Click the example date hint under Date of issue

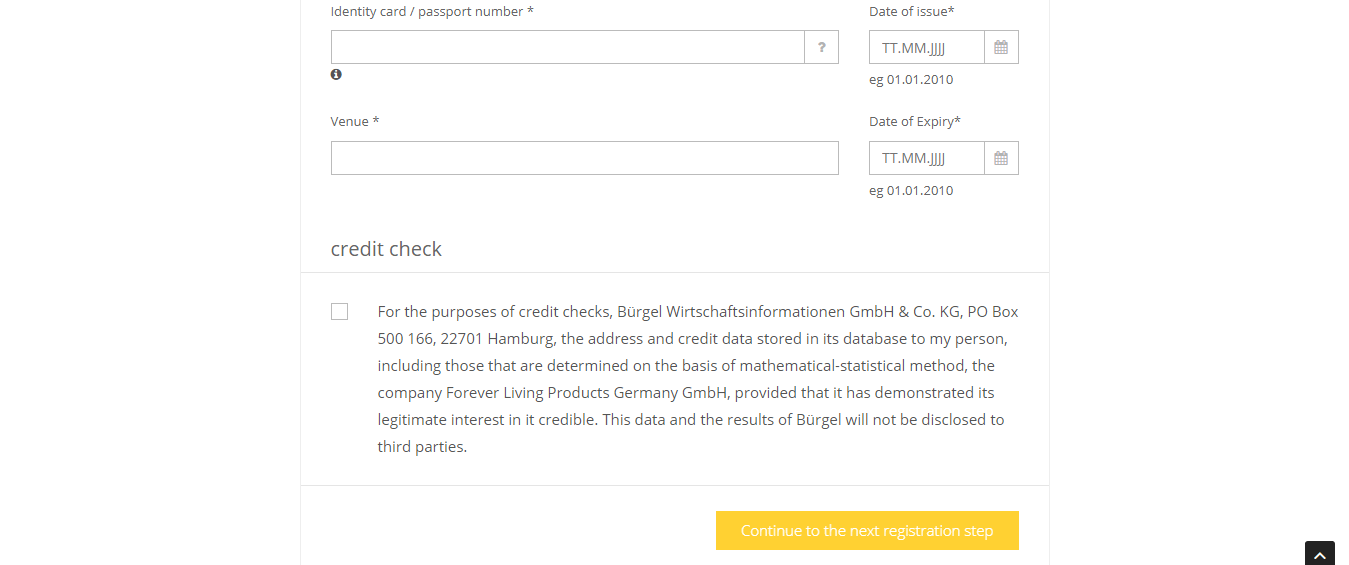911,79
